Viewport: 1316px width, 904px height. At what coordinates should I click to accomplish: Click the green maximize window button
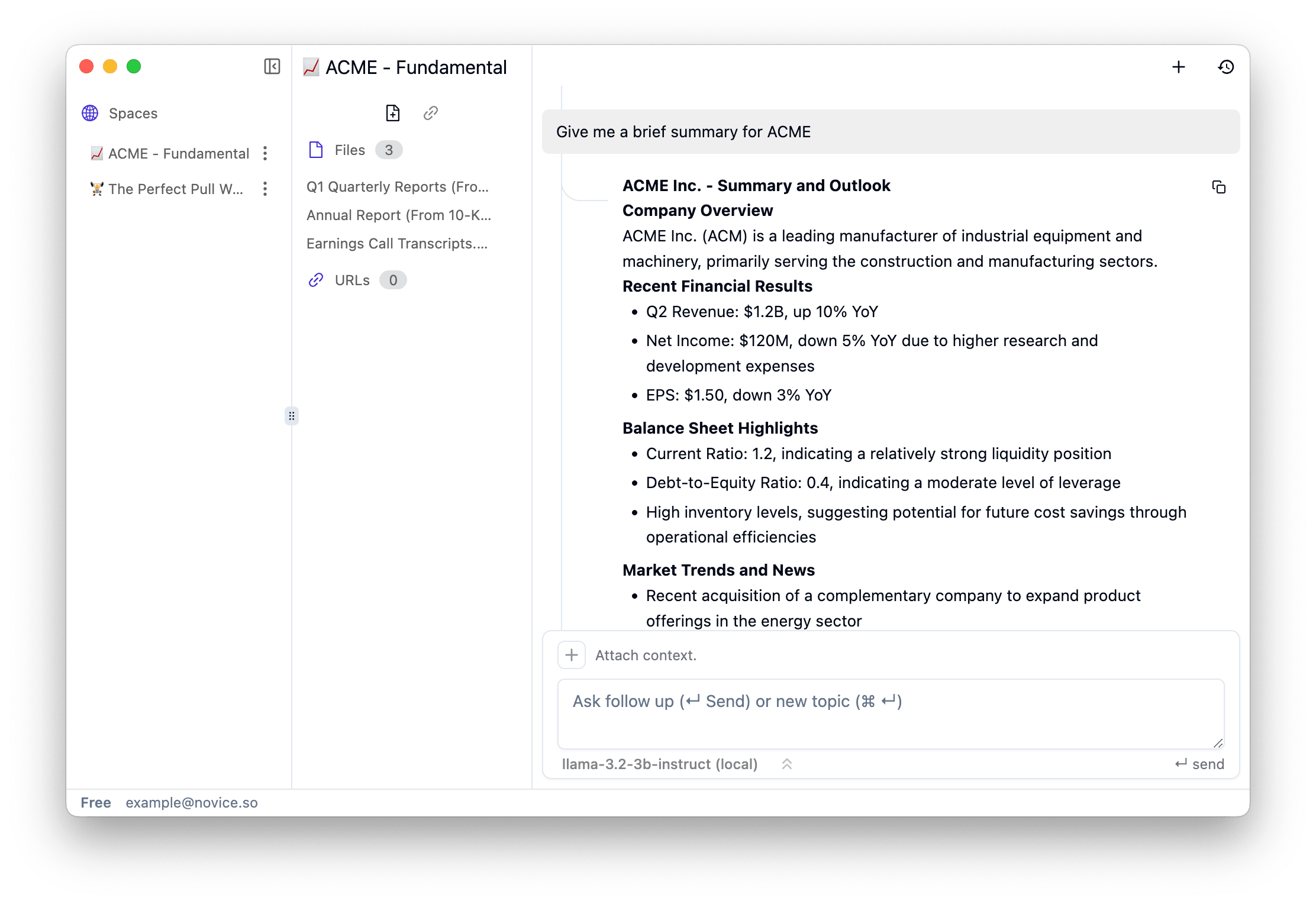point(134,66)
